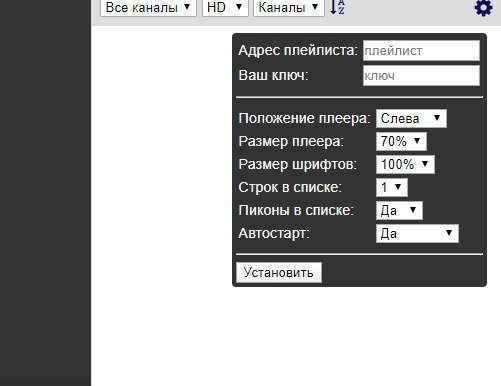
Task: Open the Все каналы dropdown
Action: pos(148,7)
